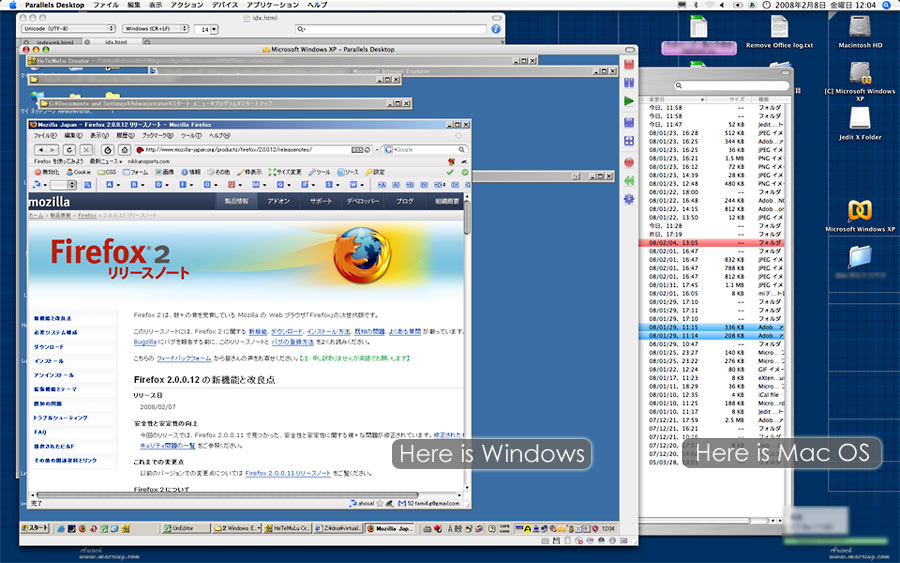Screen dimensions: 900x563
Task: Click the green rewind arrows in Parallels sidebar
Action: (629, 181)
